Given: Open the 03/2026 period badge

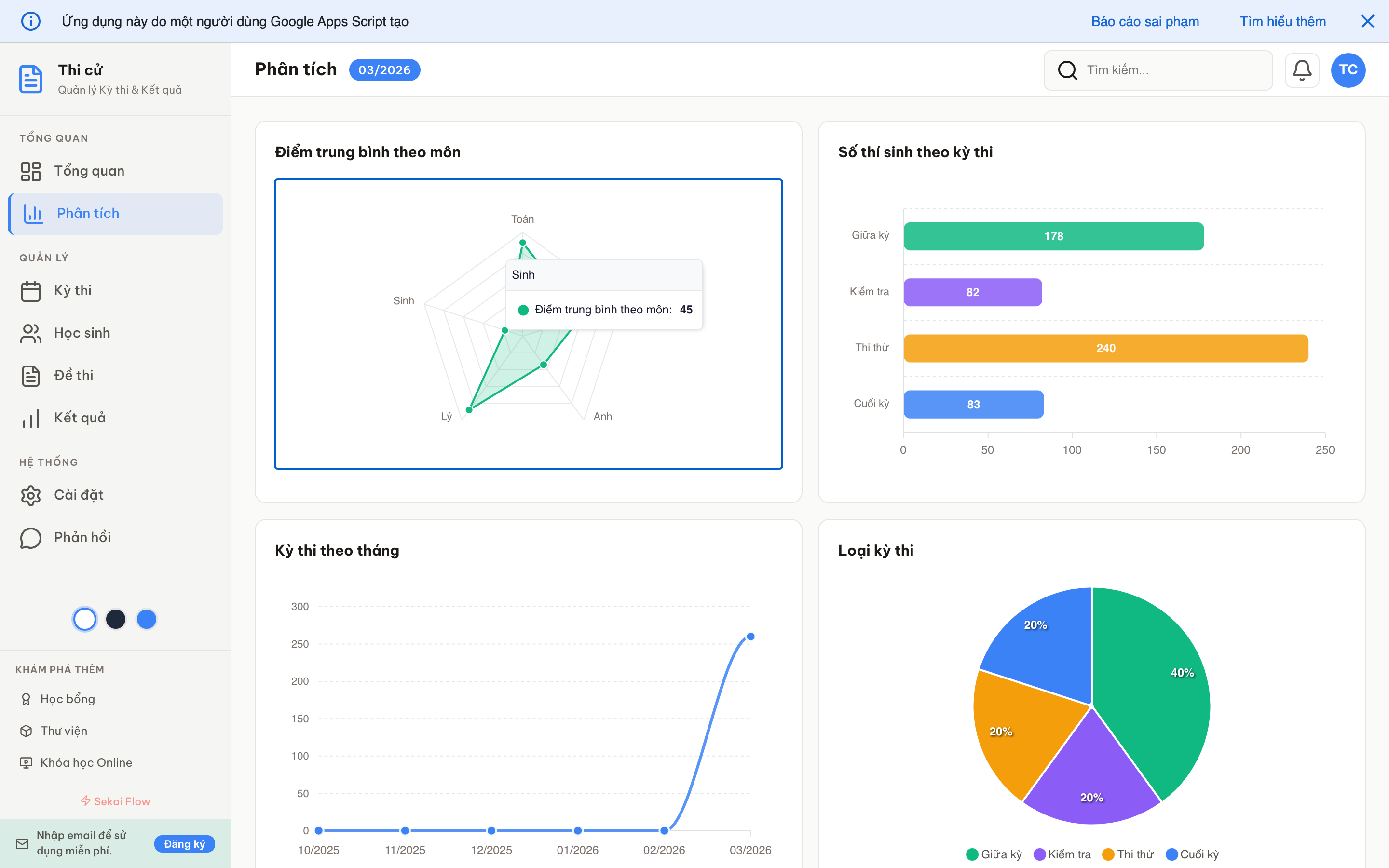Looking at the screenshot, I should click(384, 70).
